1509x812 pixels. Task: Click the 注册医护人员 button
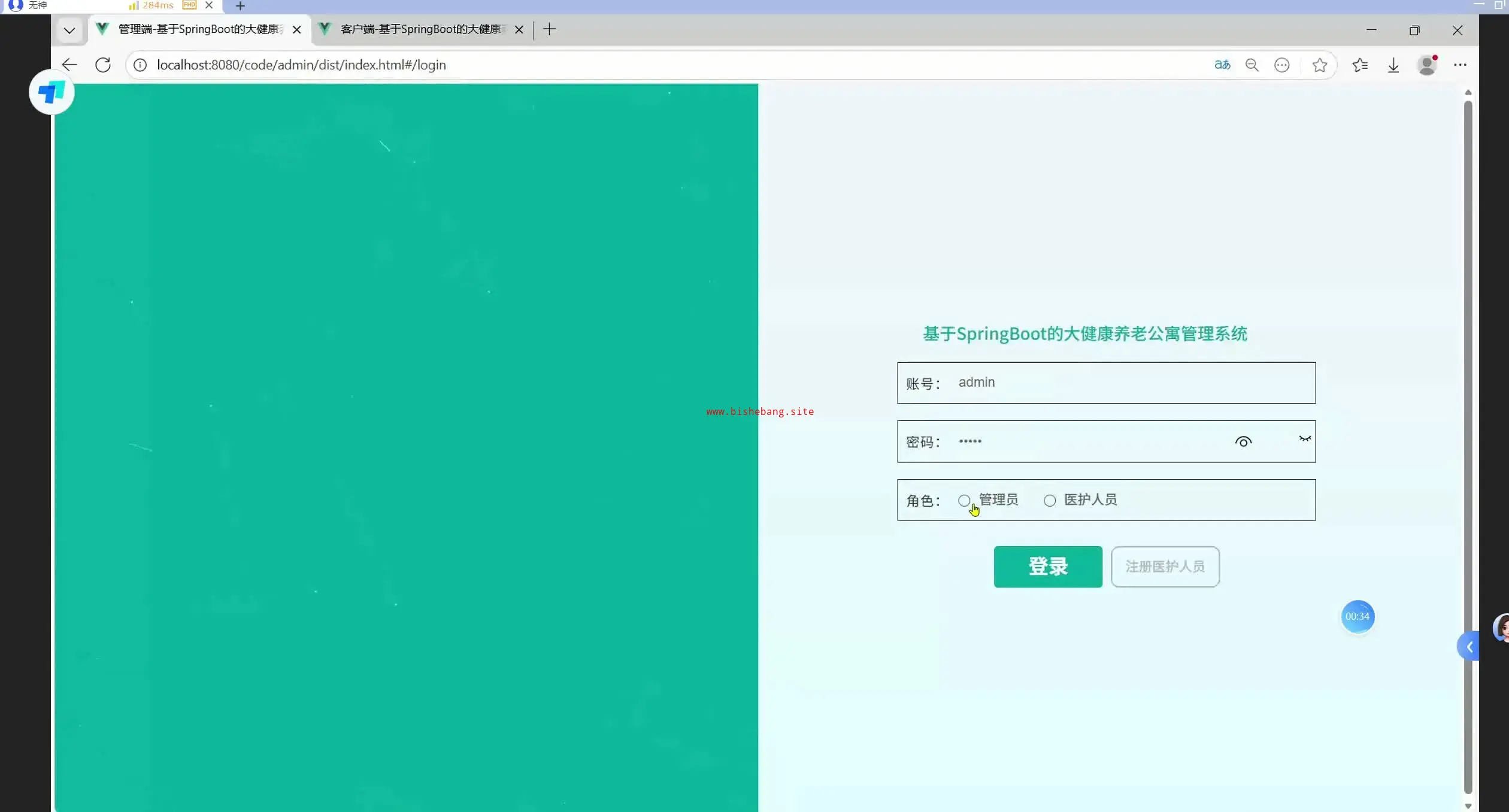tap(1165, 566)
